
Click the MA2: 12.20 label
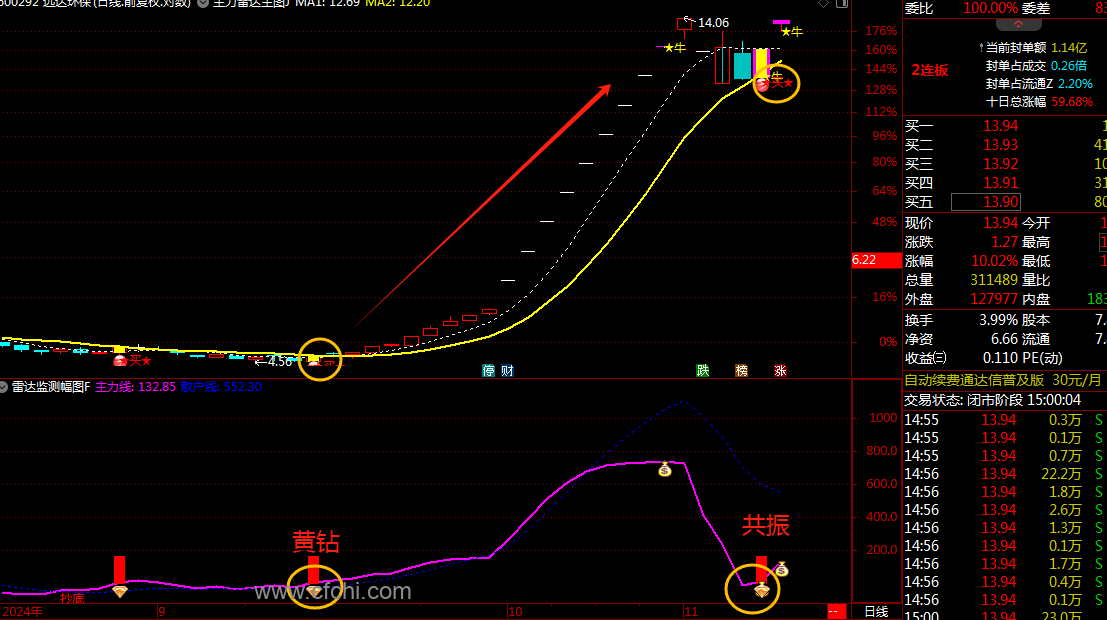click(x=397, y=4)
